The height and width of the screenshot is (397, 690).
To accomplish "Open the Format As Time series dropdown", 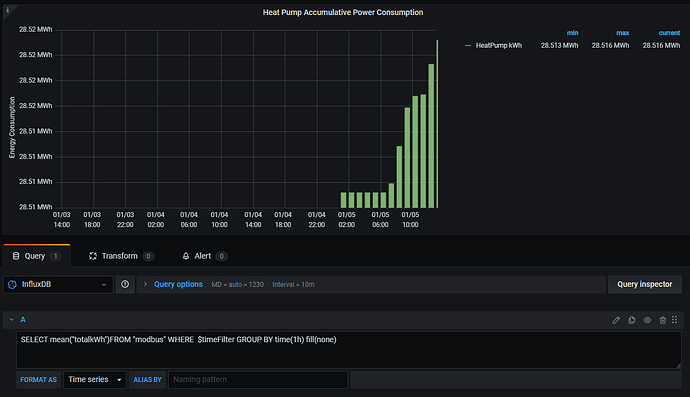I will point(95,379).
